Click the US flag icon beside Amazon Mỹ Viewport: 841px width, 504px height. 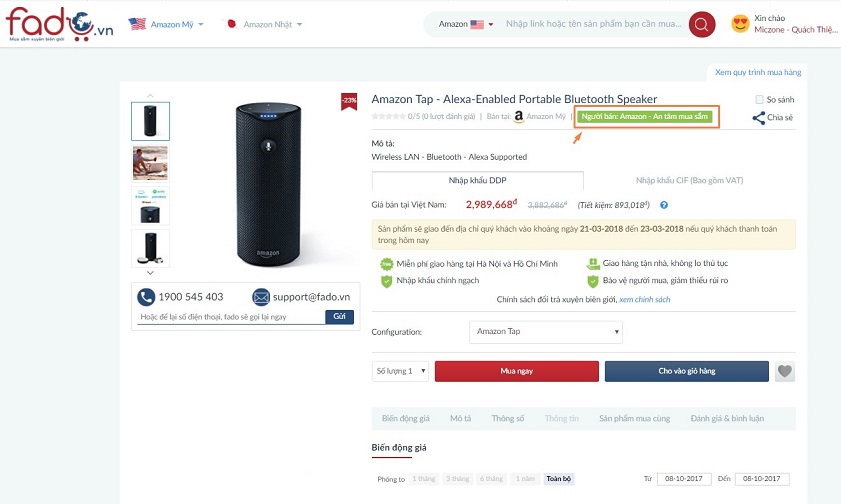[137, 24]
